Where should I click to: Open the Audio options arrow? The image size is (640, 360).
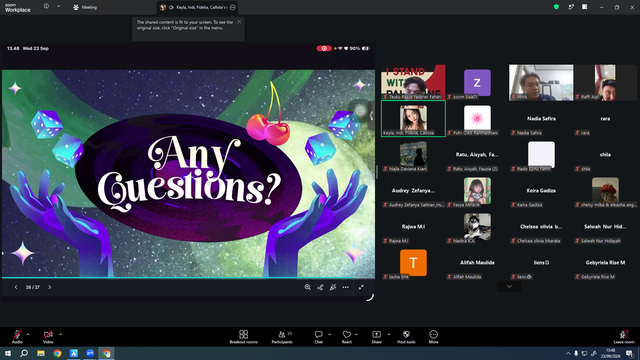[x=28, y=334]
